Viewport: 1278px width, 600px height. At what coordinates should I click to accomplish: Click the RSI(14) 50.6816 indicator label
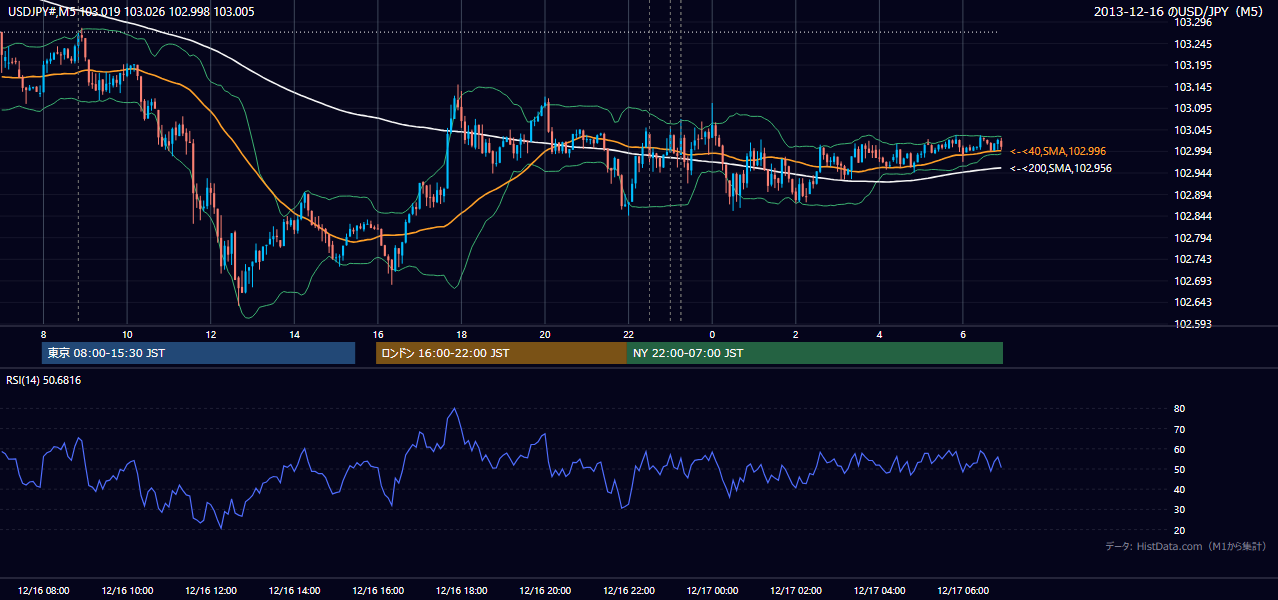coord(44,380)
